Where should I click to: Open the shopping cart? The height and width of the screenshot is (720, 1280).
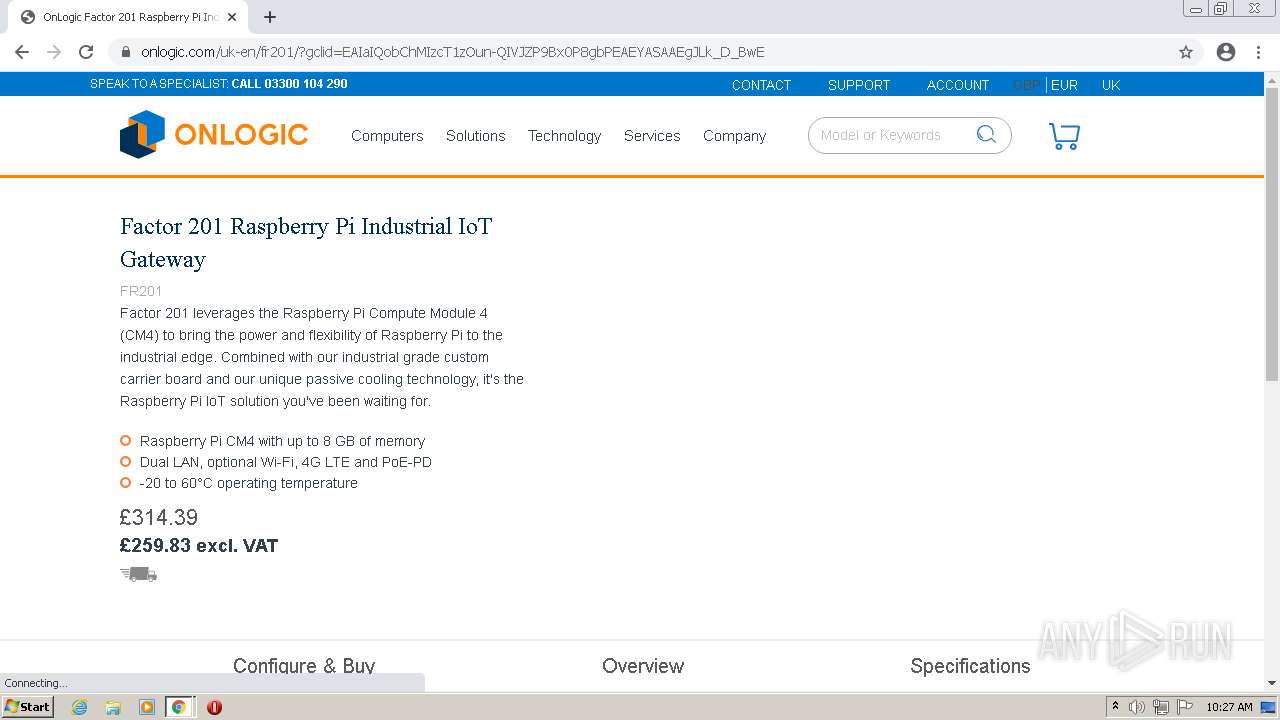[1064, 136]
